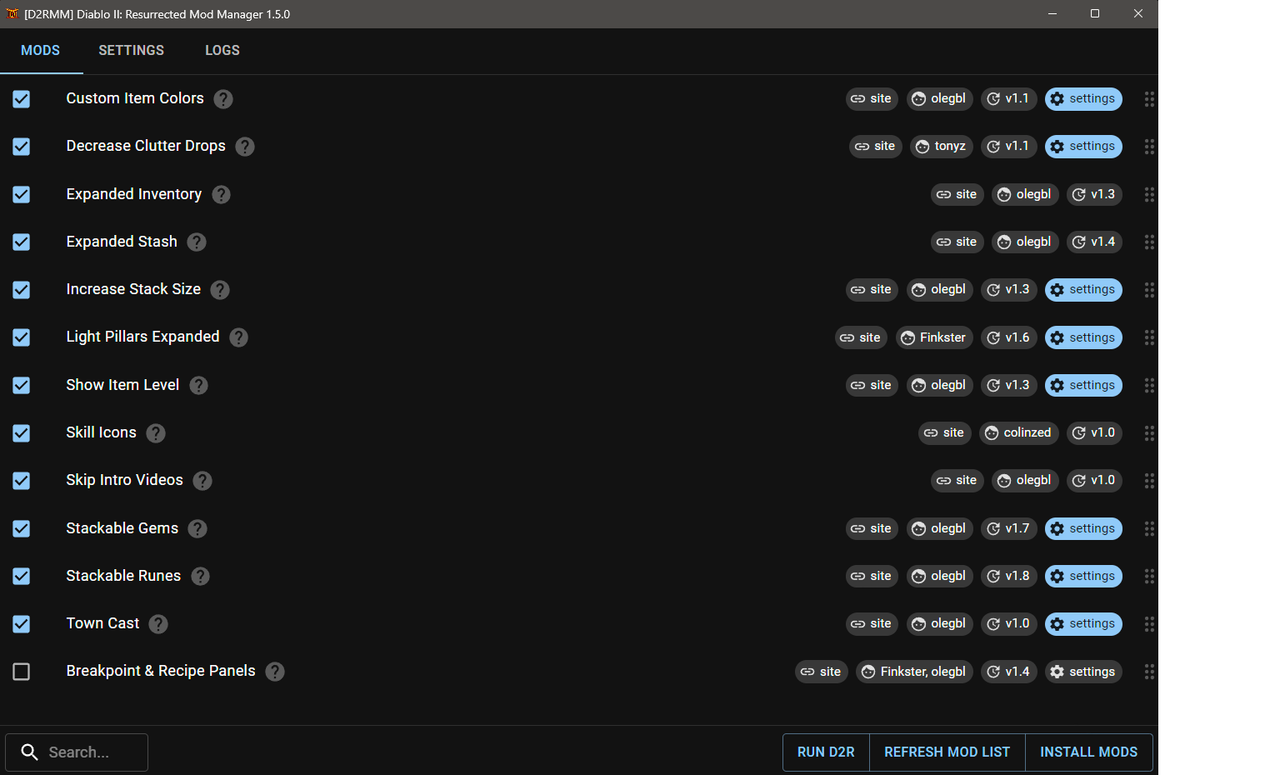Image resolution: width=1280 pixels, height=775 pixels.
Task: Click the v1.6 version badge of Light Pillars Expanded
Action: (1008, 337)
